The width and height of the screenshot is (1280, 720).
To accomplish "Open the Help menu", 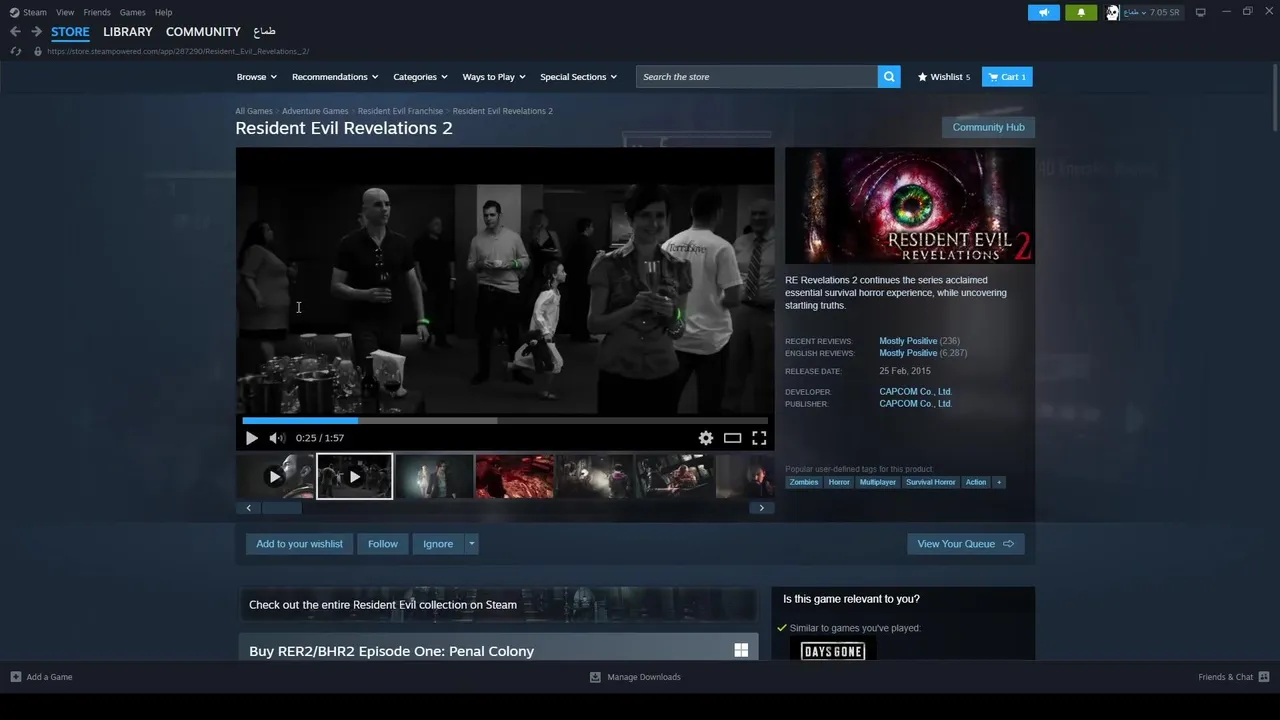I will point(163,12).
